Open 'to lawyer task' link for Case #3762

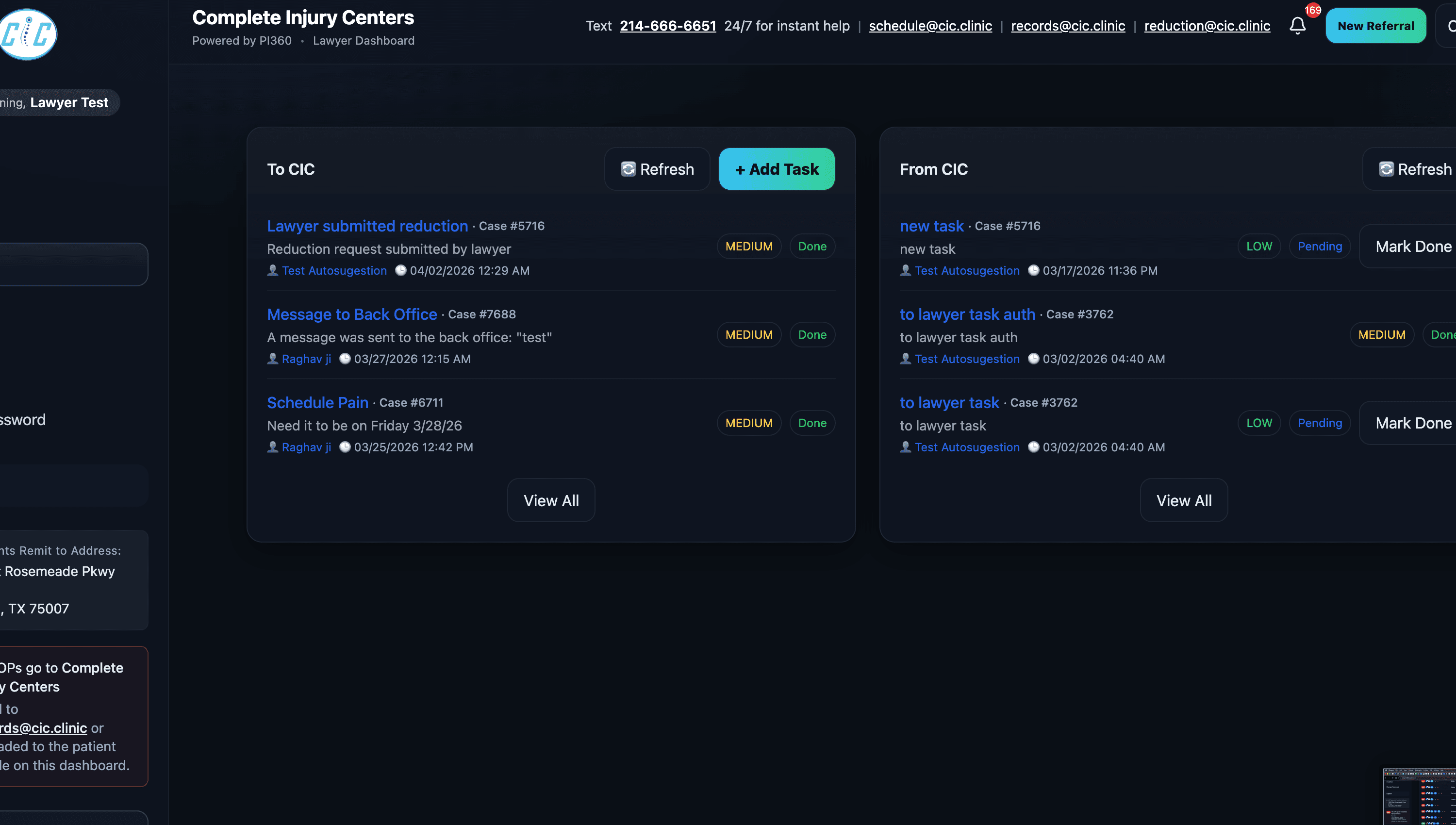(949, 402)
